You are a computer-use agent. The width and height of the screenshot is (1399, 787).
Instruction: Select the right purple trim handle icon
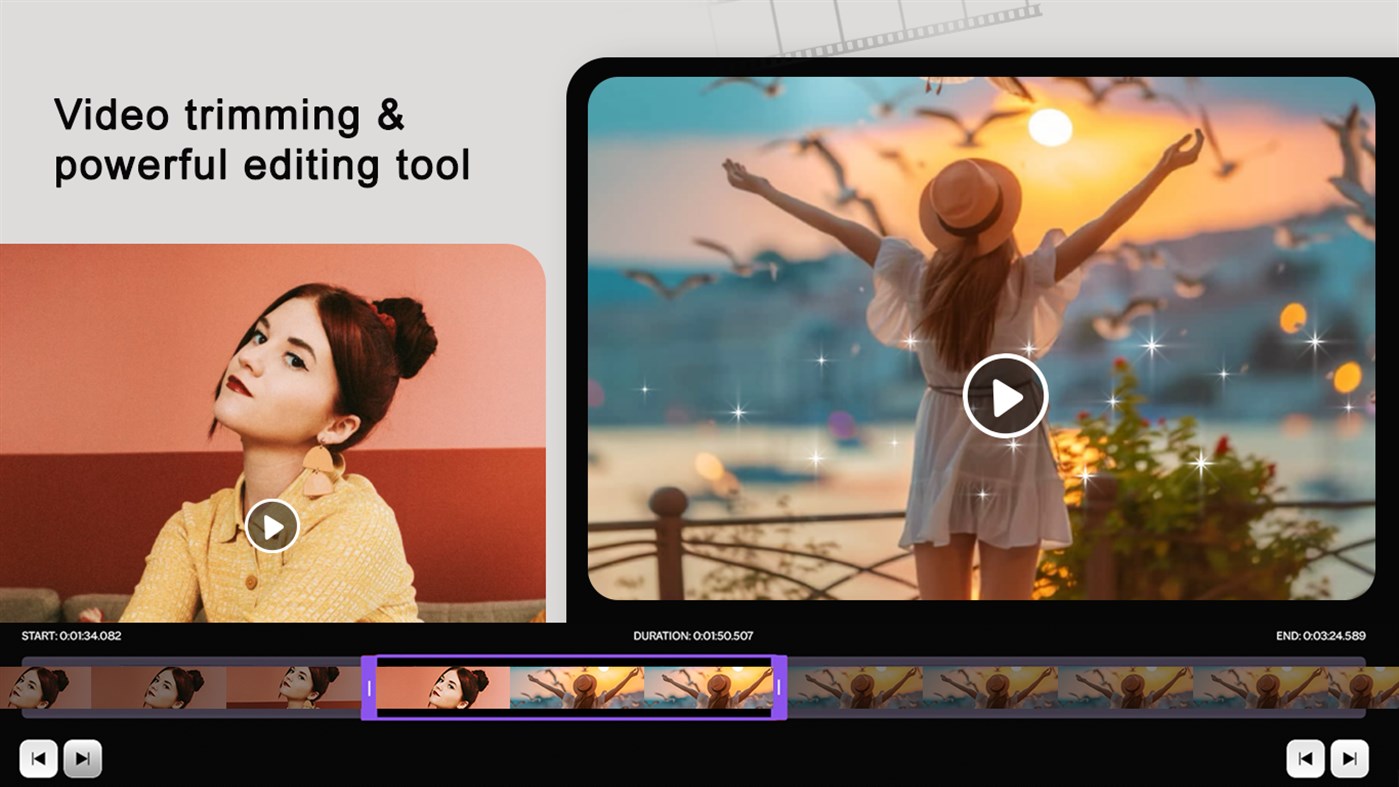pyautogui.click(x=779, y=687)
